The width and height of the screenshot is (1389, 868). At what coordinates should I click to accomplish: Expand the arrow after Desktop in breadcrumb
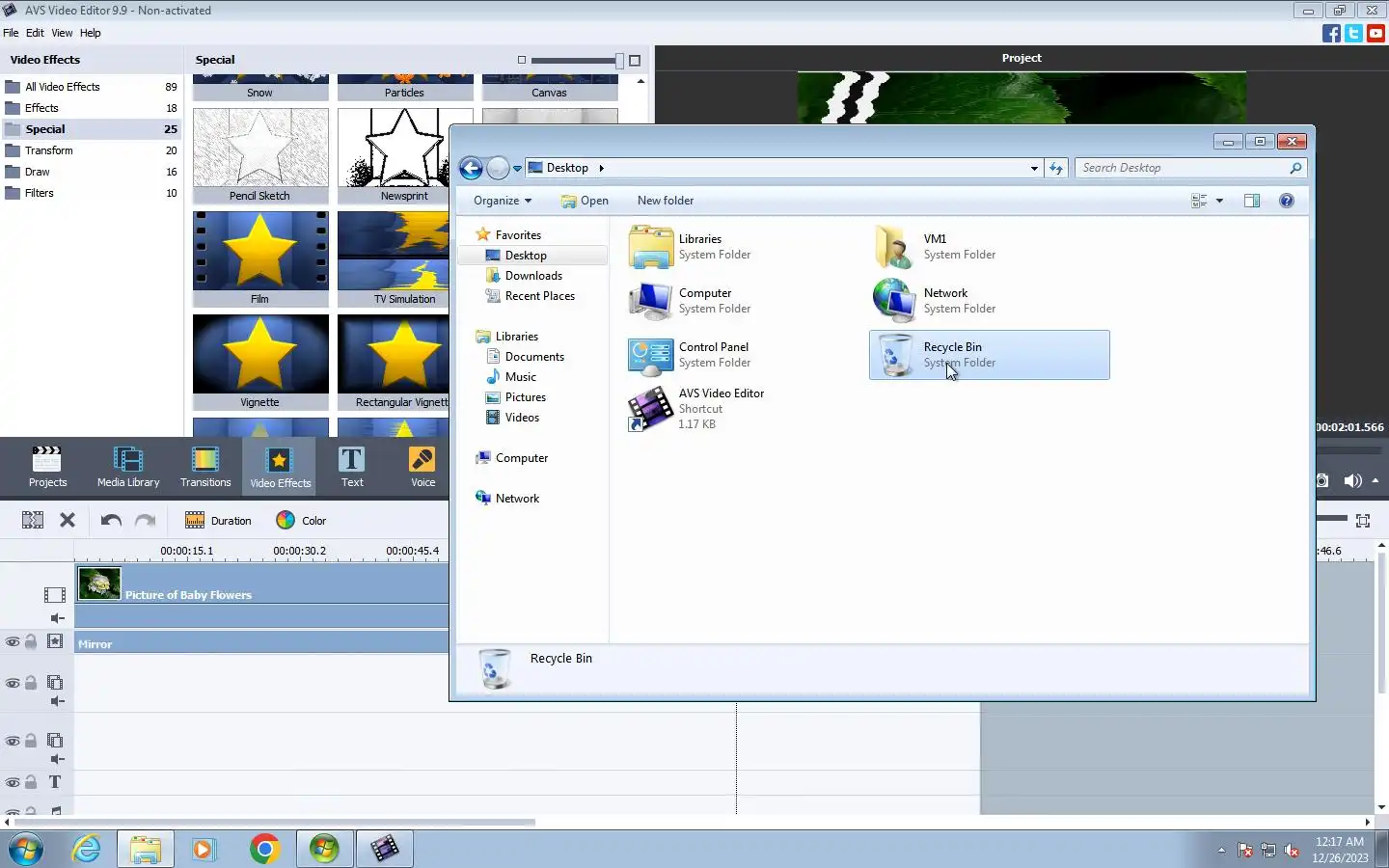601,168
